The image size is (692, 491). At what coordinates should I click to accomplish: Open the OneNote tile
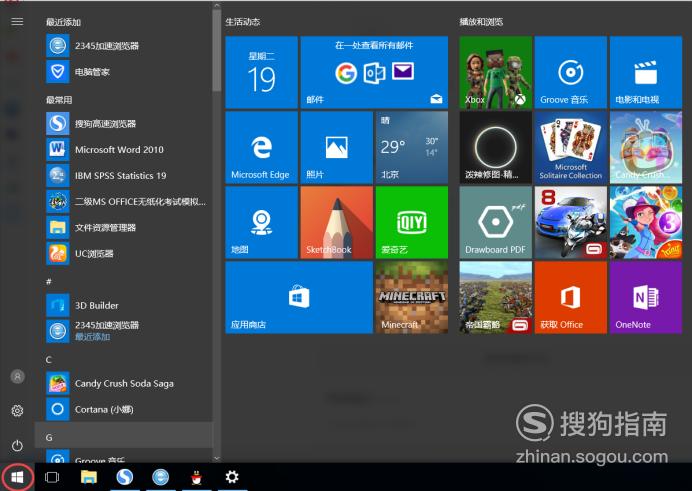click(x=646, y=297)
